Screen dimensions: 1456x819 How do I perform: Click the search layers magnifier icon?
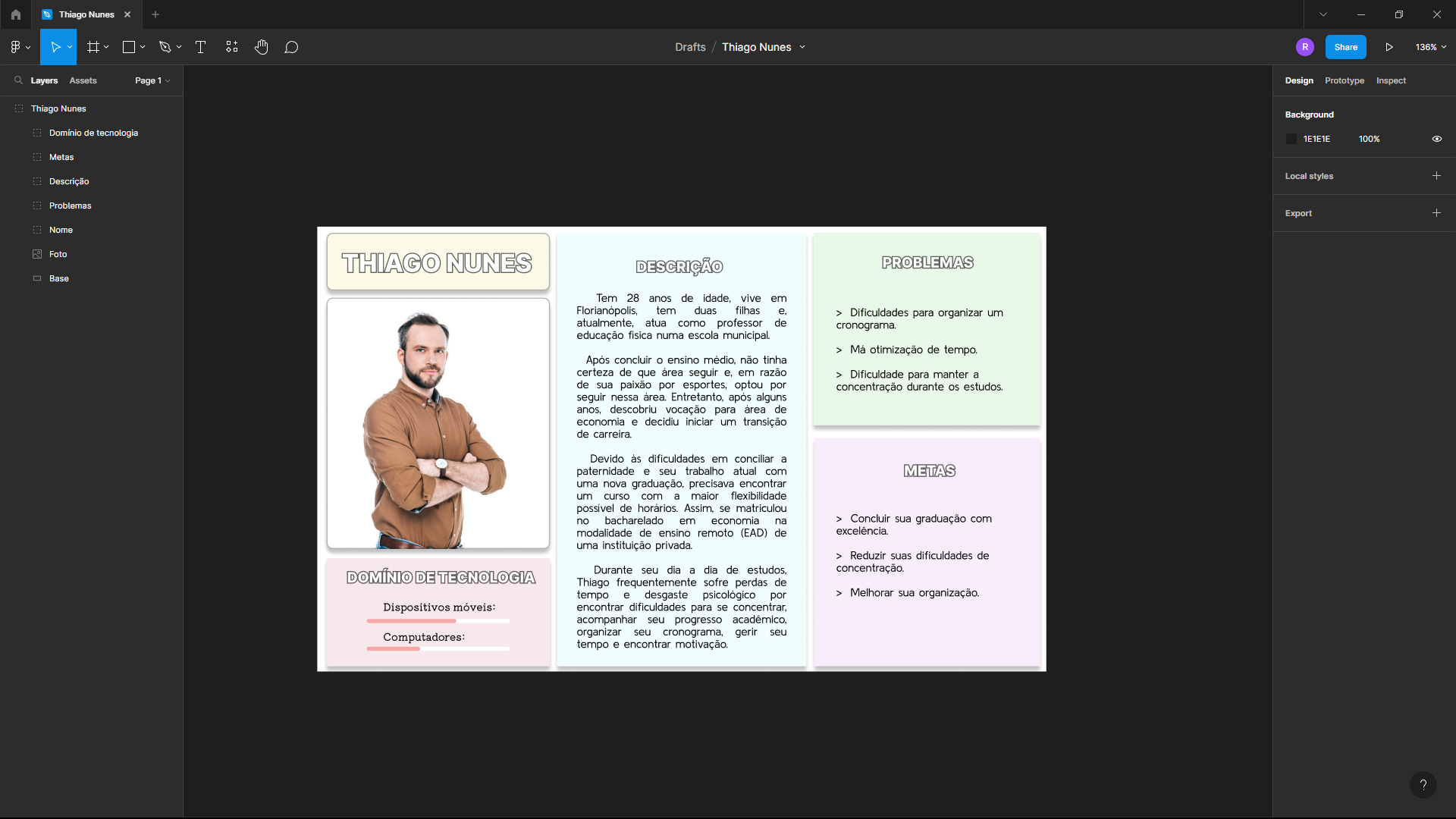[x=18, y=80]
